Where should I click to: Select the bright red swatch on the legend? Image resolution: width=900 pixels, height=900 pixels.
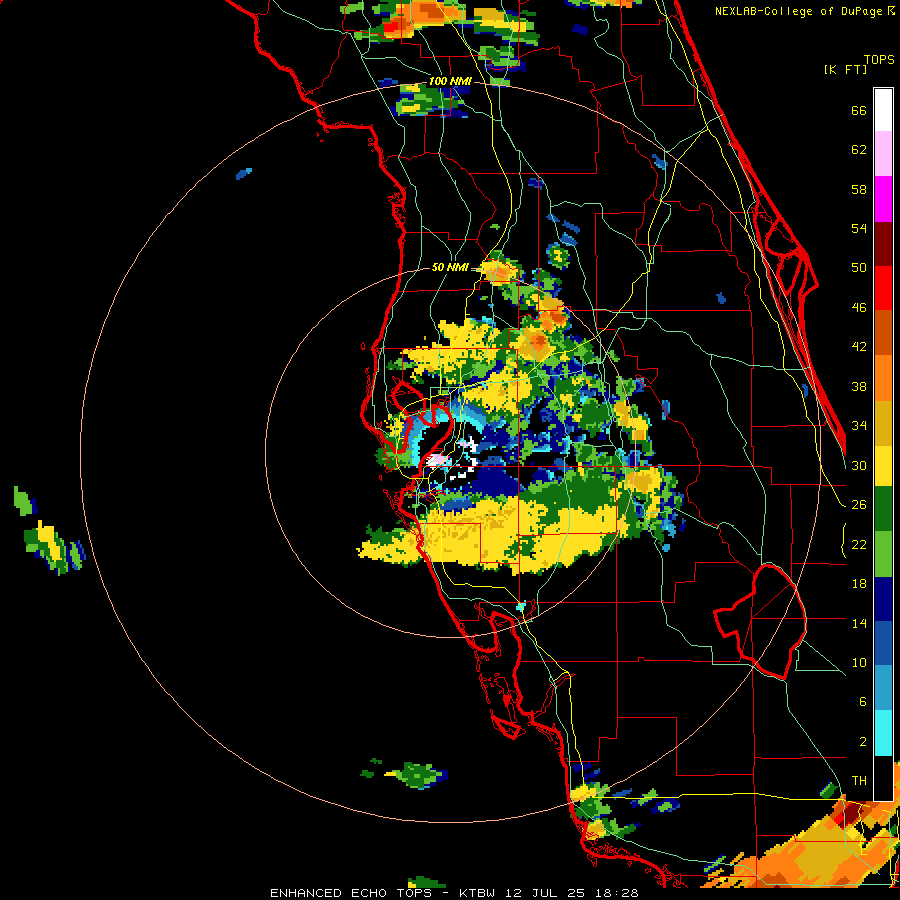(x=883, y=288)
